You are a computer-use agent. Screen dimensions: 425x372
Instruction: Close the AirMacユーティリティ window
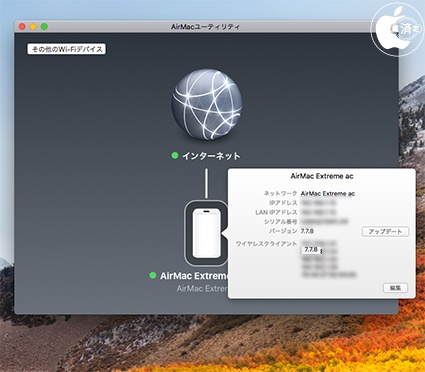click(x=22, y=27)
